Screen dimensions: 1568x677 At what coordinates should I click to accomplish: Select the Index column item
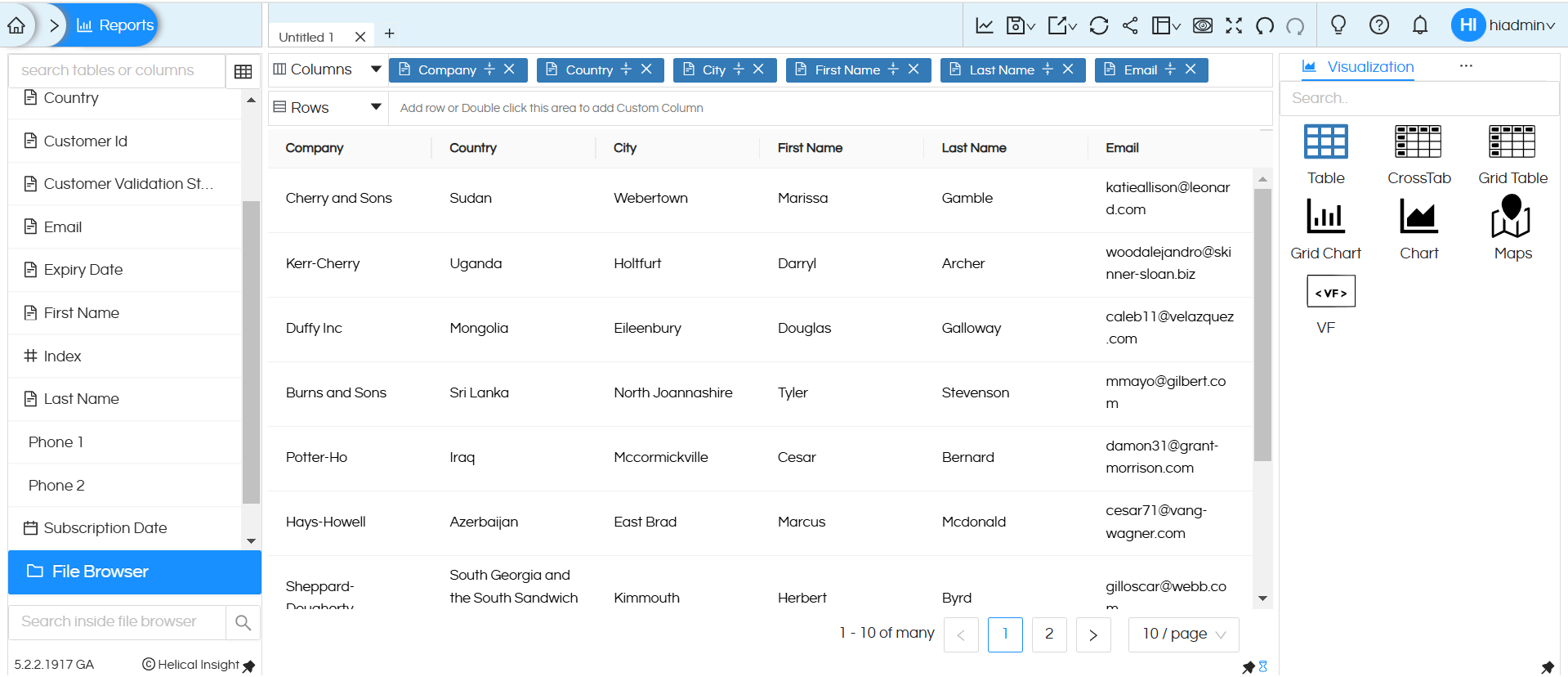125,356
